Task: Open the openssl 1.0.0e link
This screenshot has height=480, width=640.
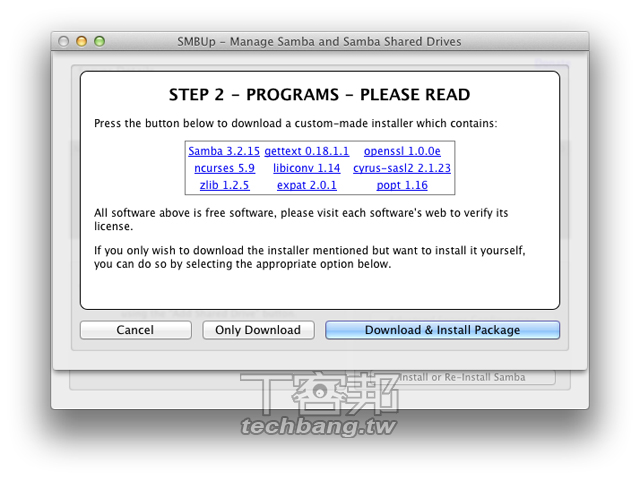Action: (402, 151)
